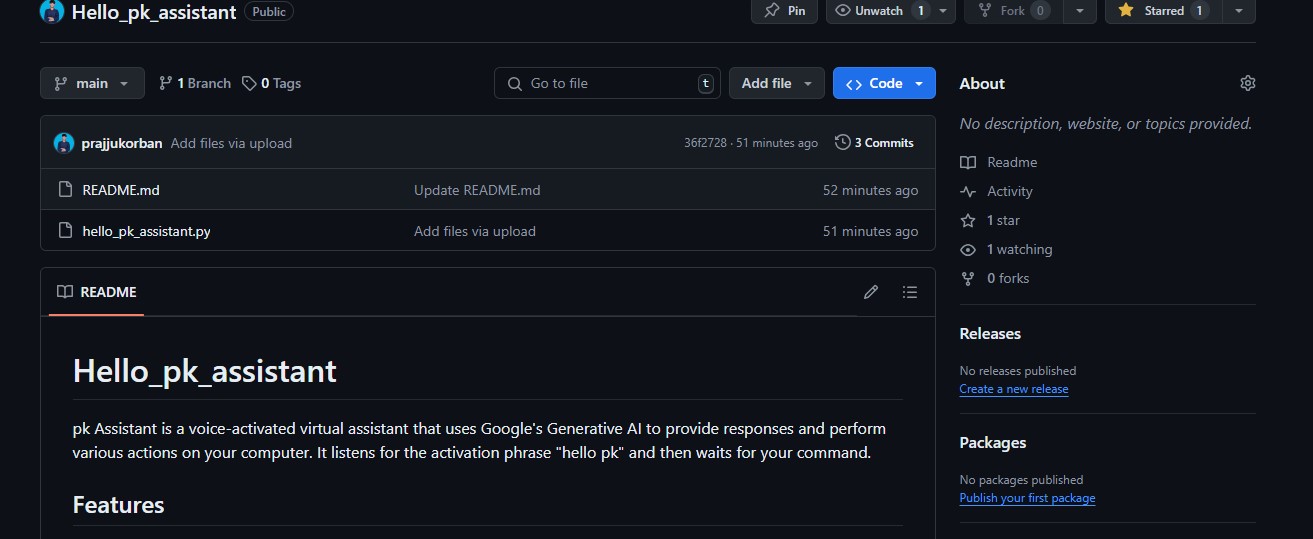Open the star lists dropdown arrow
The image size is (1313, 539).
1239,11
